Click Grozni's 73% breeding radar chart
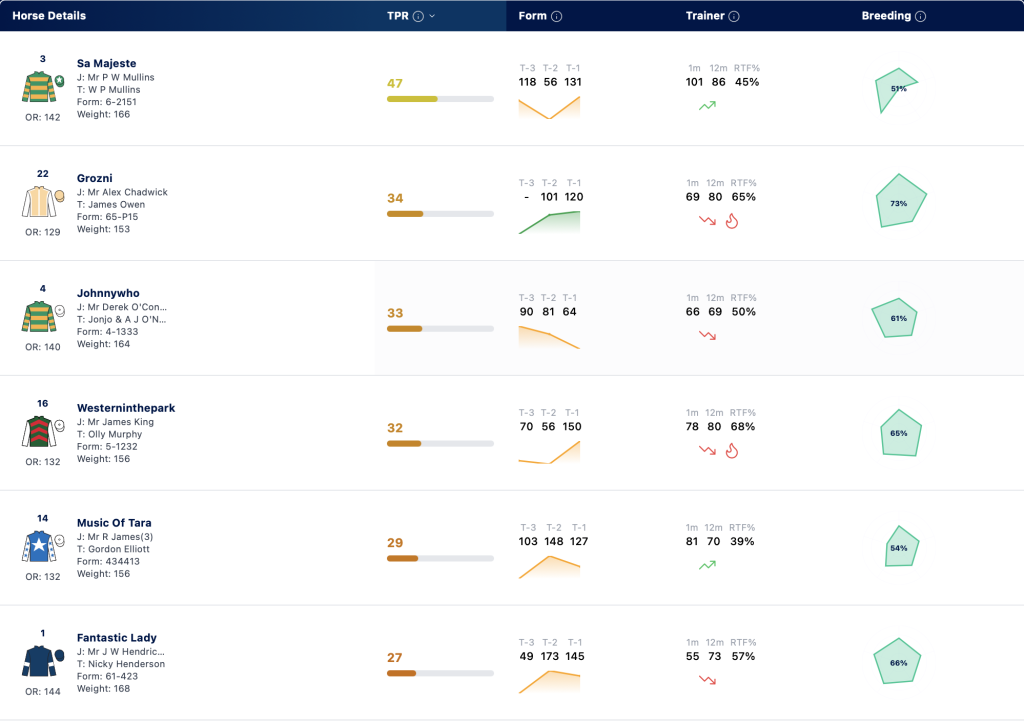This screenshot has width=1024, height=721. click(900, 201)
